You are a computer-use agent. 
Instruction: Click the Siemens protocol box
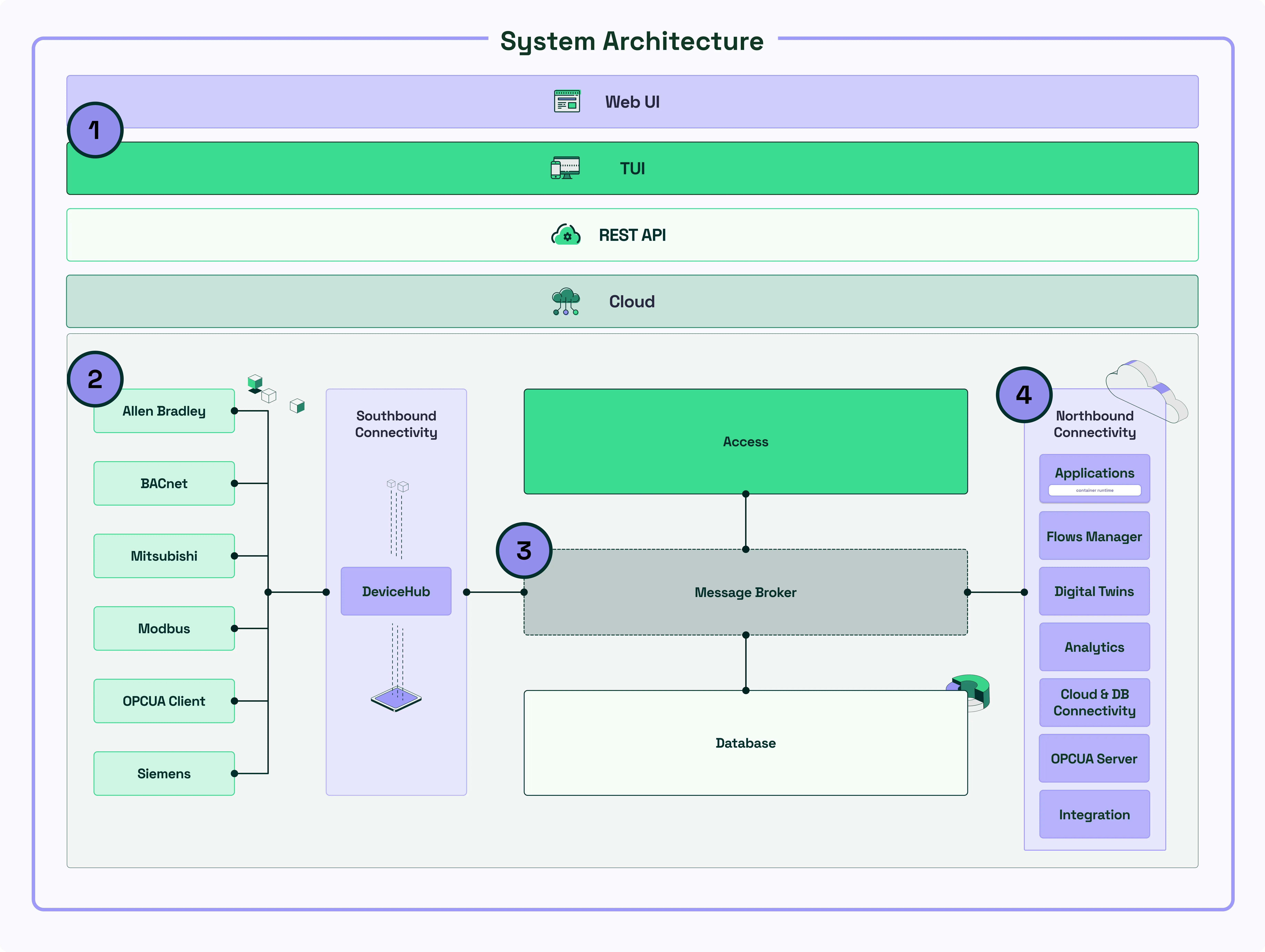(164, 774)
